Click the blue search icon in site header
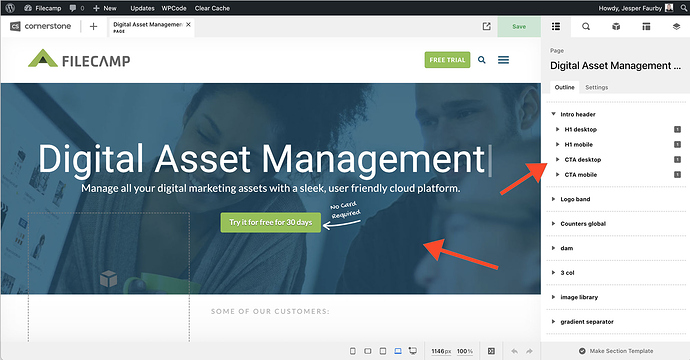Viewport: 690px width, 360px height. pos(482,60)
